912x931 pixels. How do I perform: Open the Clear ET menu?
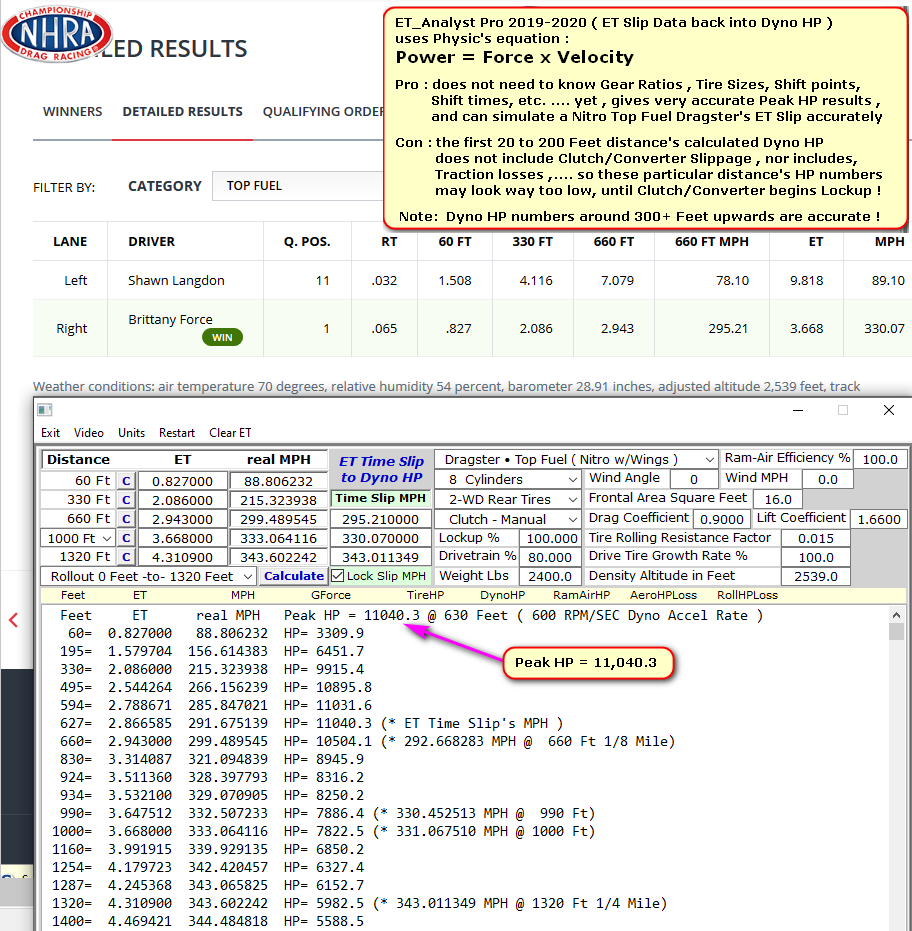coord(230,433)
